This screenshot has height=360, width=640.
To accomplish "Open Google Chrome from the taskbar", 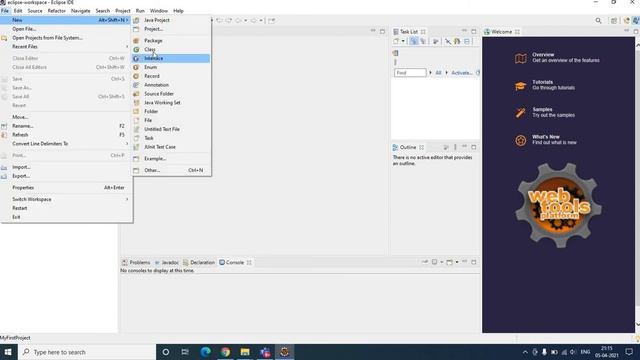I will [225, 352].
